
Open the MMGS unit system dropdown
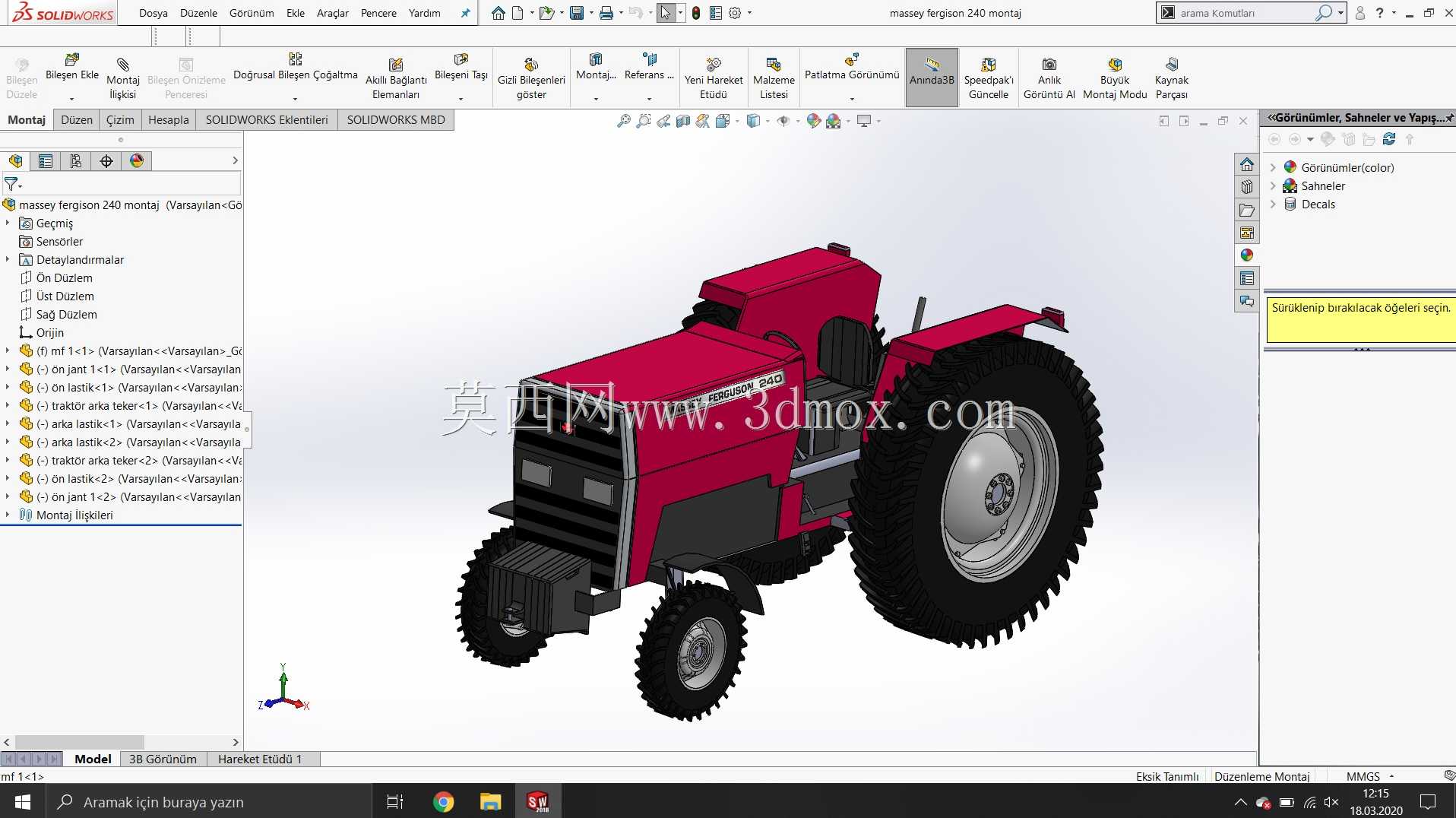pyautogui.click(x=1392, y=776)
